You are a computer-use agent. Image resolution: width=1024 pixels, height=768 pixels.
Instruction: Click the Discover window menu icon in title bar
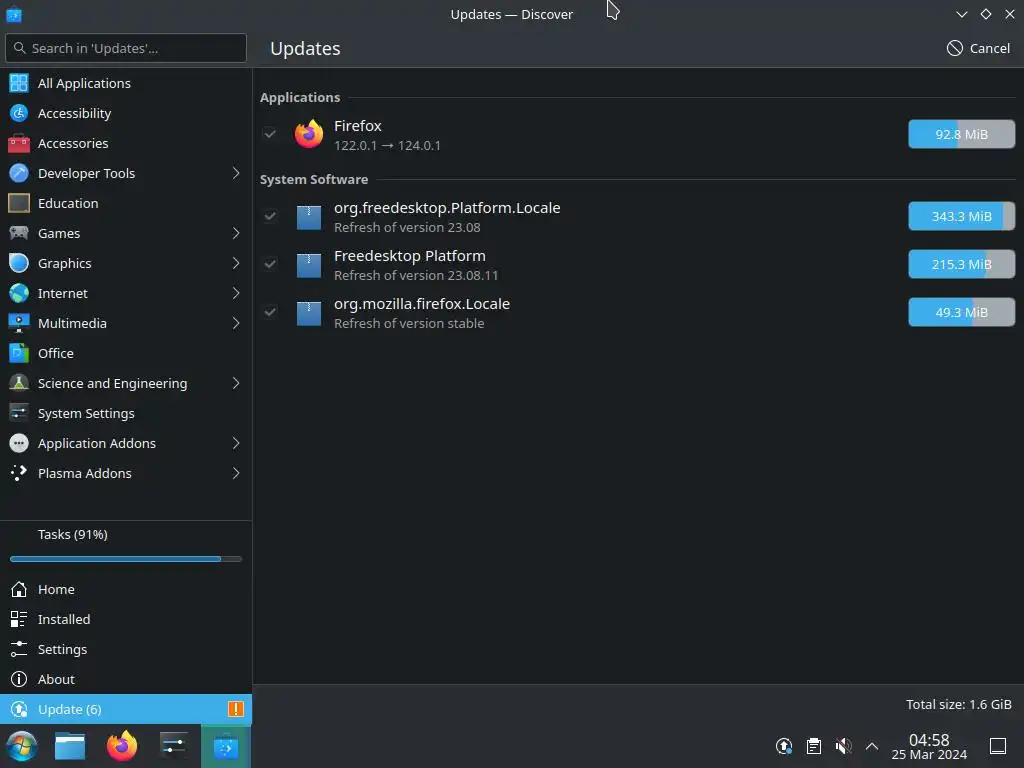click(14, 14)
